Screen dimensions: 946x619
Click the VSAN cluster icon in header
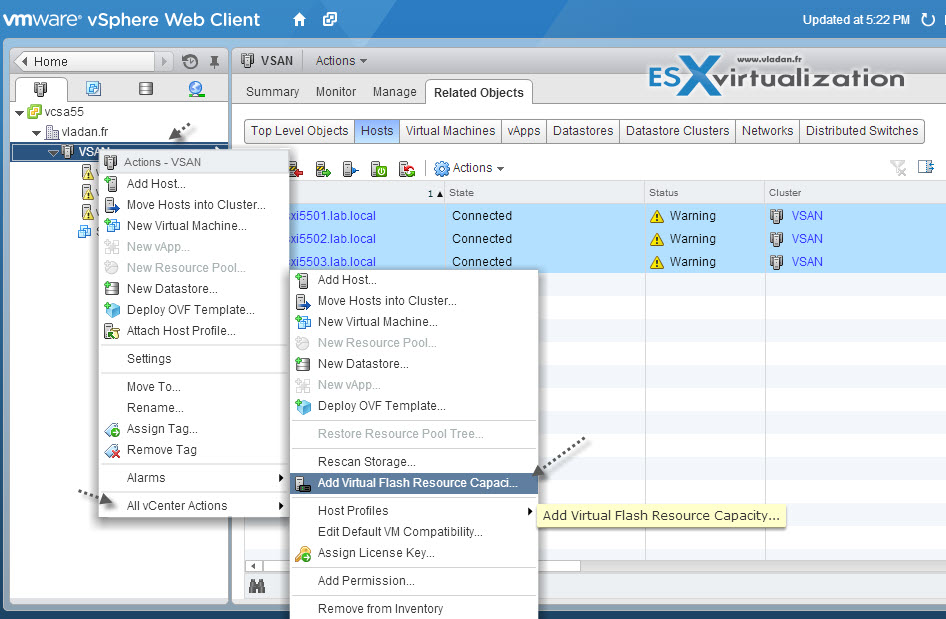tap(247, 60)
